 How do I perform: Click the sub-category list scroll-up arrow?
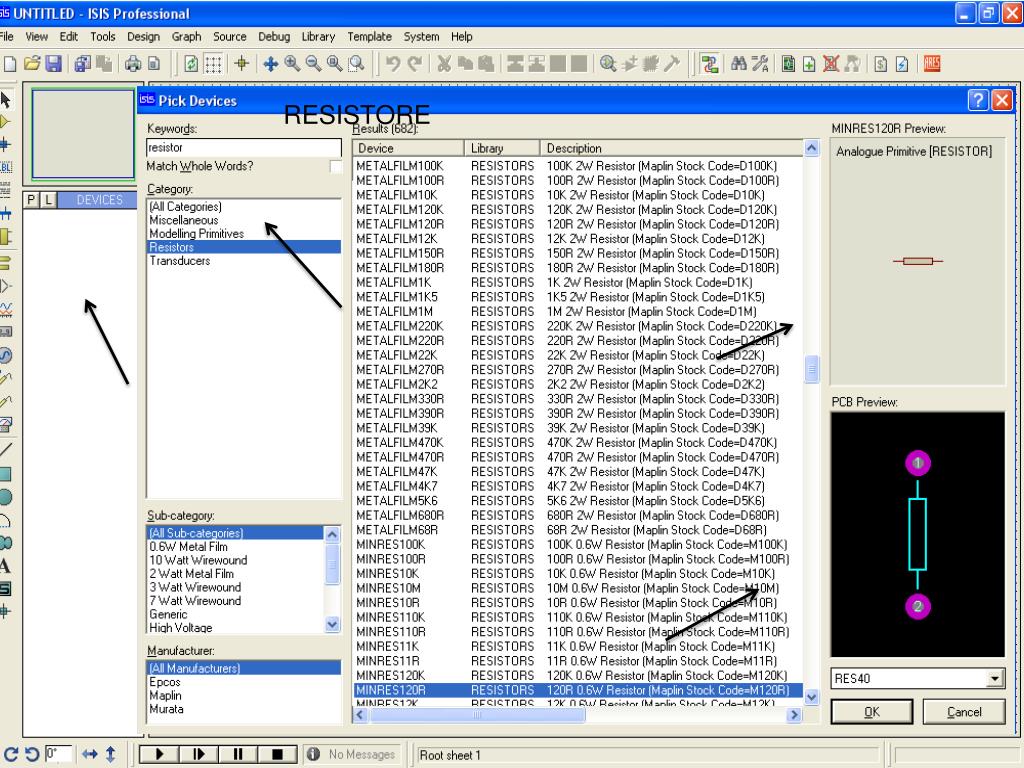(x=332, y=535)
